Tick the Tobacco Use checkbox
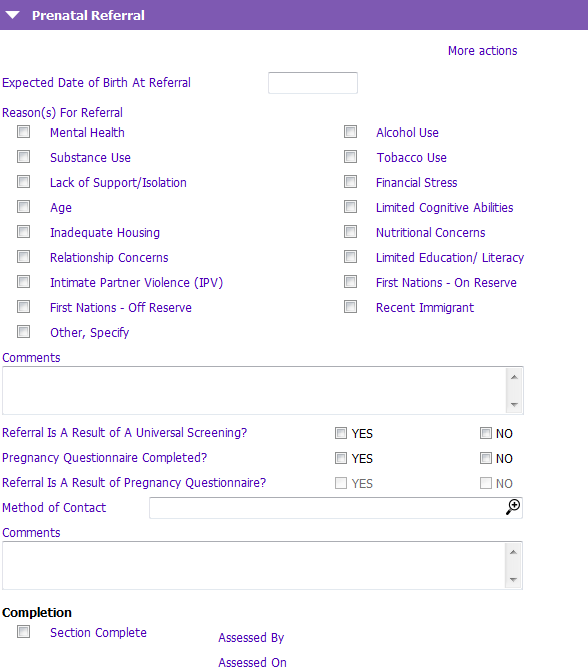Image resolution: width=588 pixels, height=671 pixels. 350,157
